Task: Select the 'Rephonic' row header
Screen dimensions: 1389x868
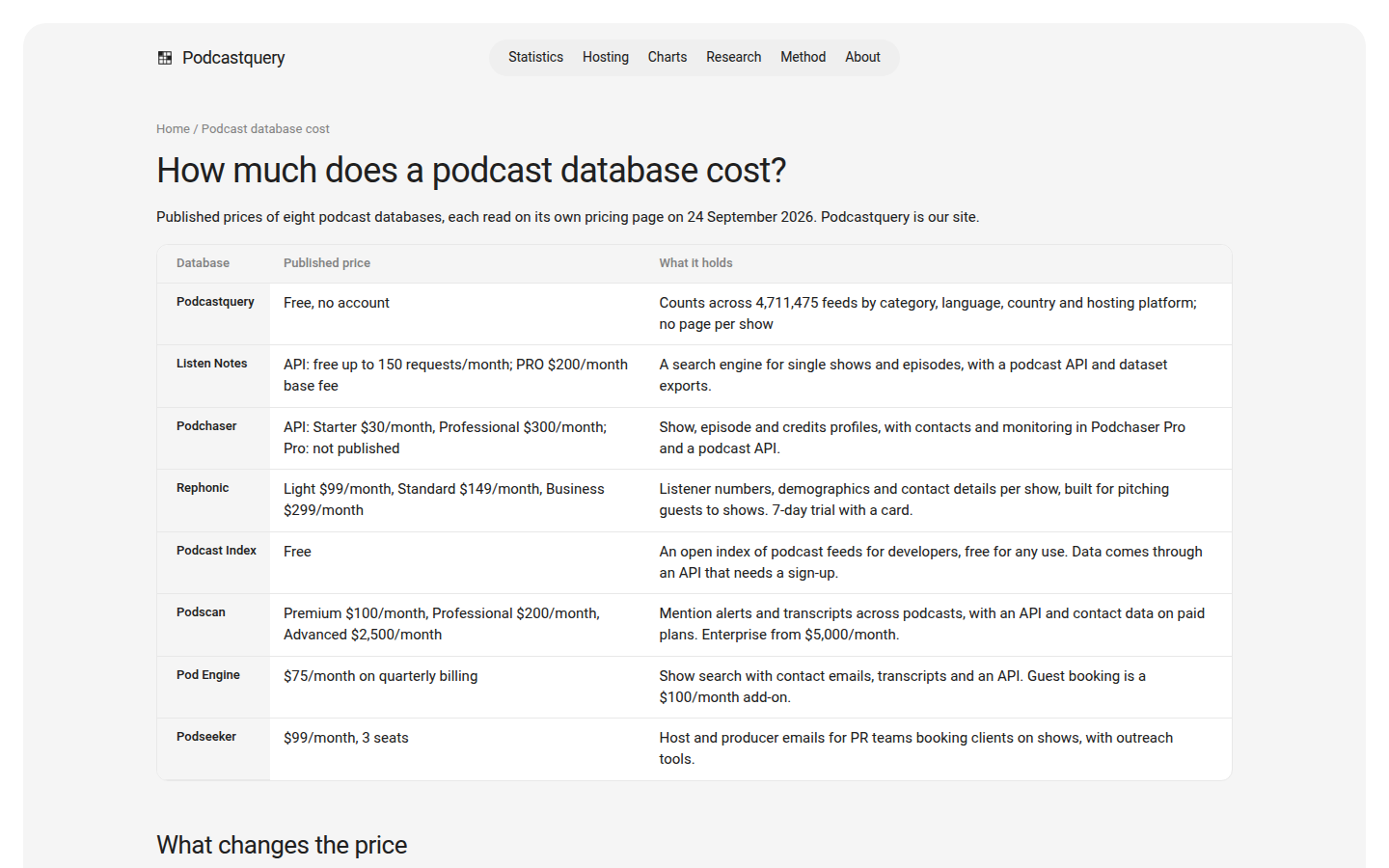Action: (213, 501)
